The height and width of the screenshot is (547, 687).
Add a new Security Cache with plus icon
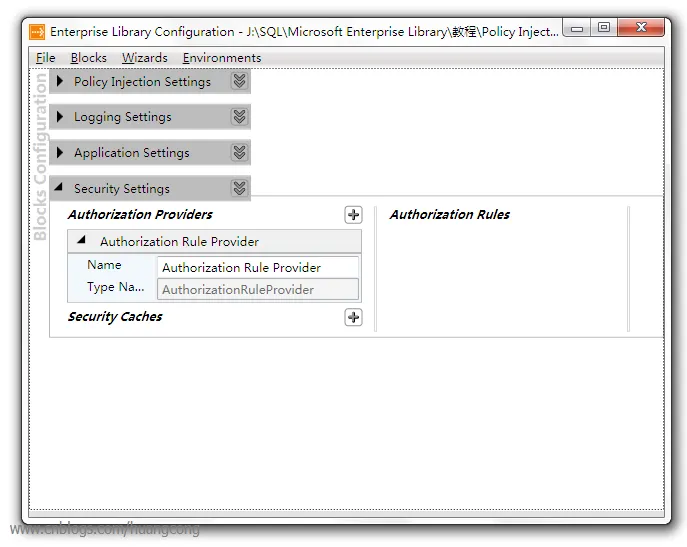point(353,317)
